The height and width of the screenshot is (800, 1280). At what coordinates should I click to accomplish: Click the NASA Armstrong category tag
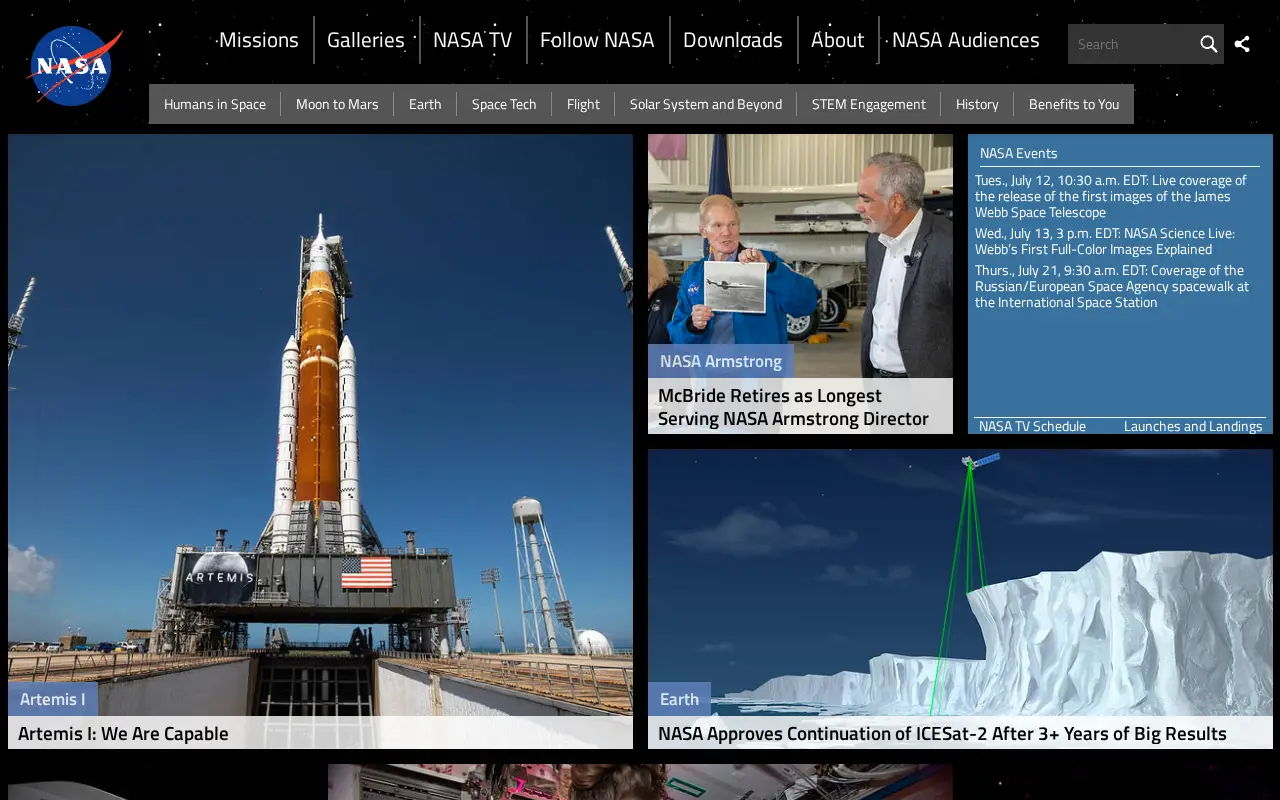[721, 361]
